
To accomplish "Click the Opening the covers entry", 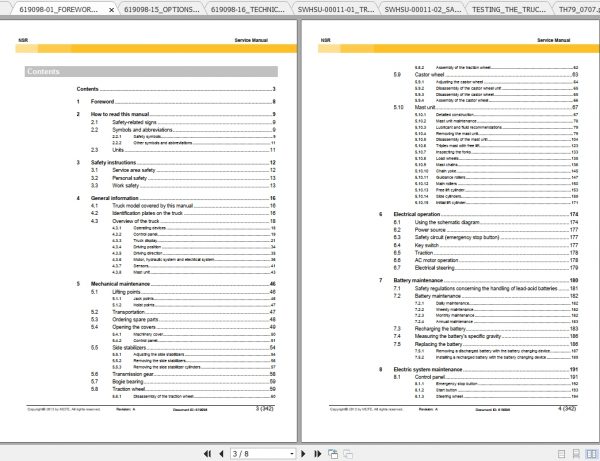I will tap(183, 327).
